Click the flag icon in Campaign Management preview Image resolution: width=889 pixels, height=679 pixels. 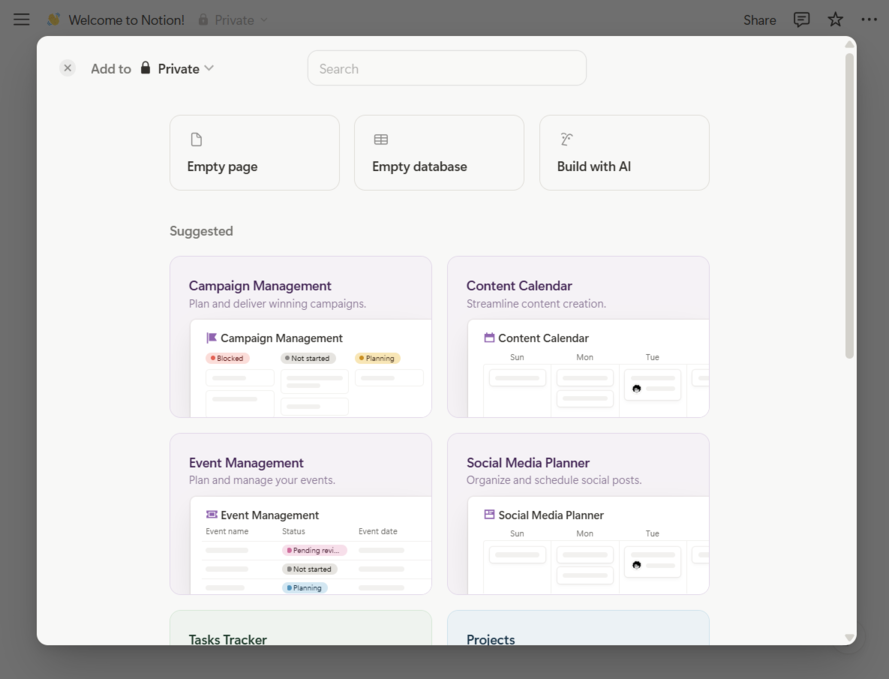(211, 338)
